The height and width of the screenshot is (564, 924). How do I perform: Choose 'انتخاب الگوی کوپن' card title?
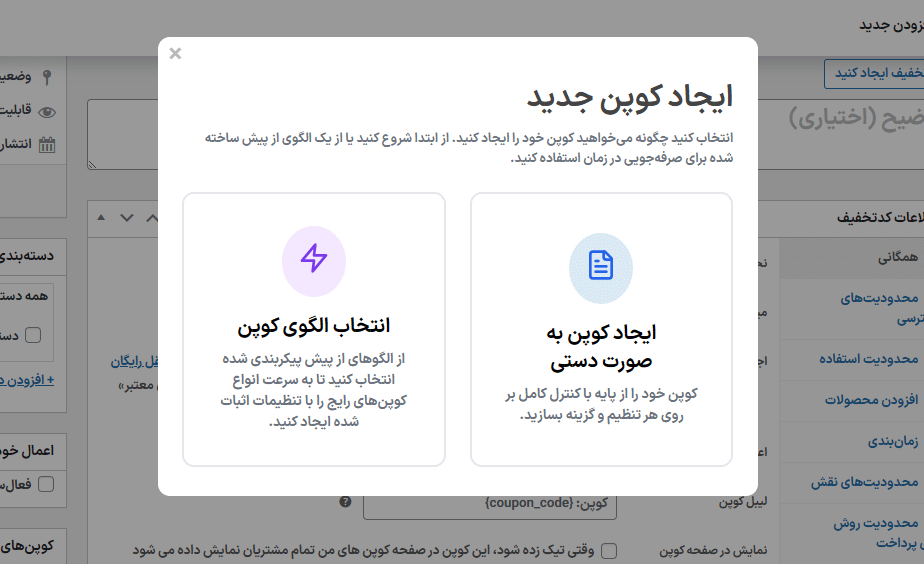pos(314,326)
